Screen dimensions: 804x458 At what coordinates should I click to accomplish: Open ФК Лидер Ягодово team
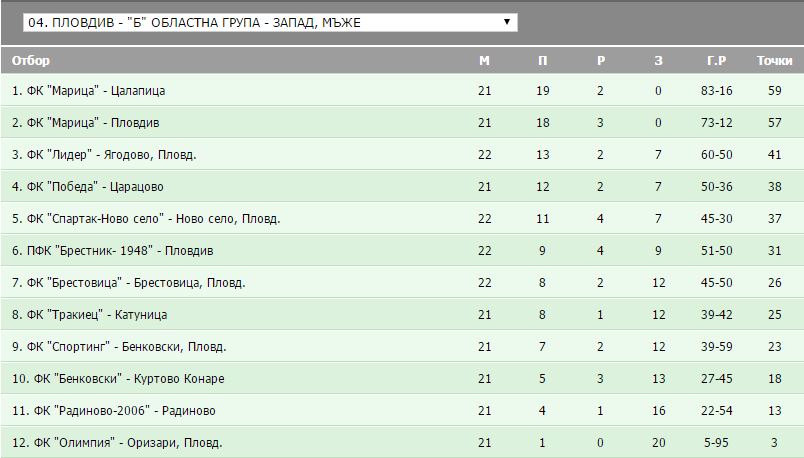pyautogui.click(x=104, y=155)
